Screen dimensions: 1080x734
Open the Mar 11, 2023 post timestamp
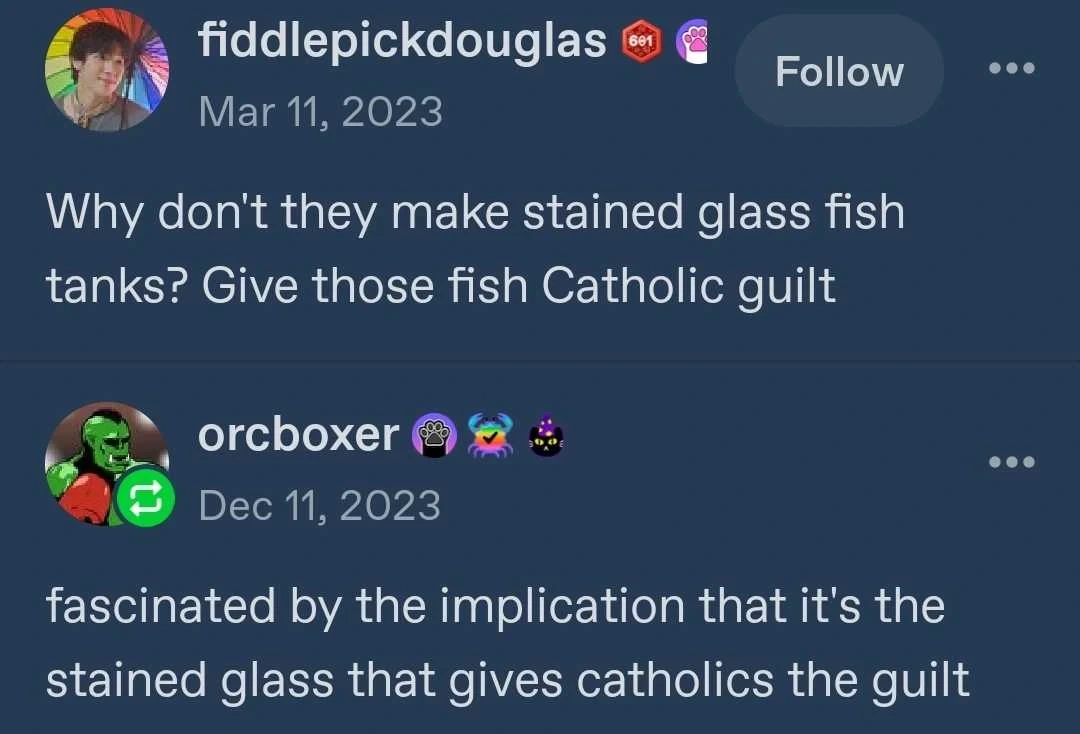coord(320,110)
